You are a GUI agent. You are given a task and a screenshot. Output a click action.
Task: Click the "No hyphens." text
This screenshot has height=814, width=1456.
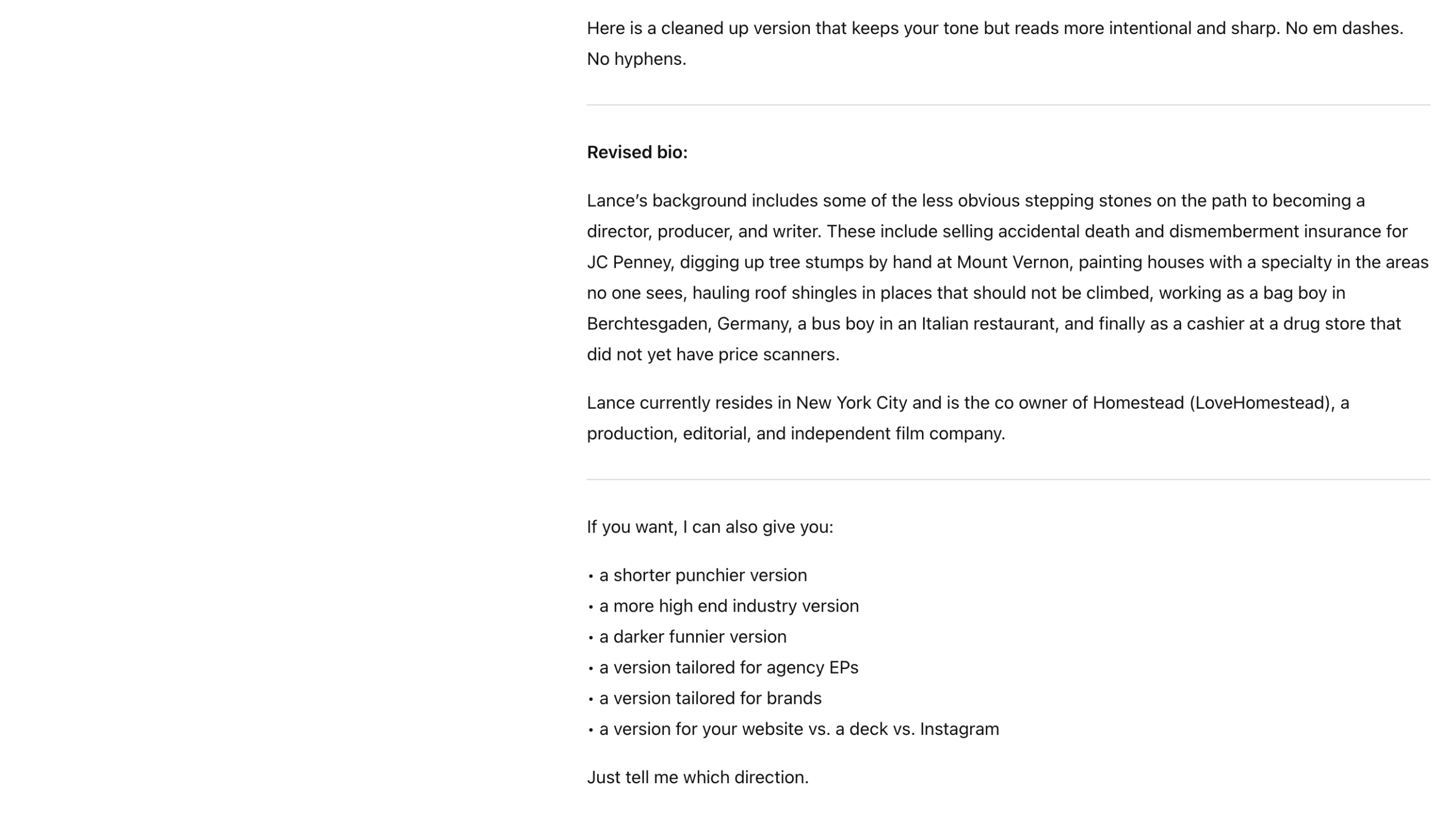(x=636, y=59)
